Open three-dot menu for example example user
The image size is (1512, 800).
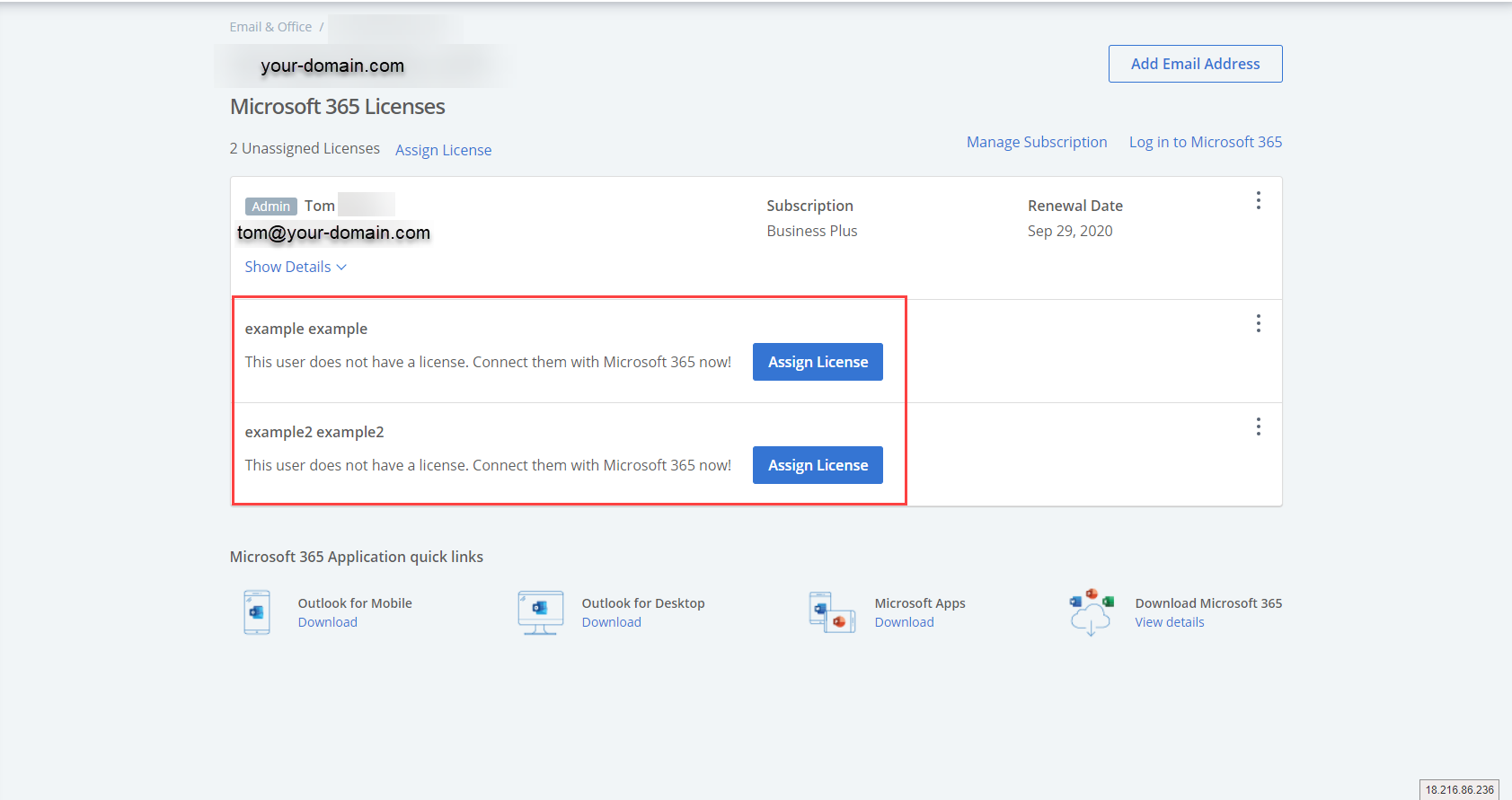[1258, 323]
